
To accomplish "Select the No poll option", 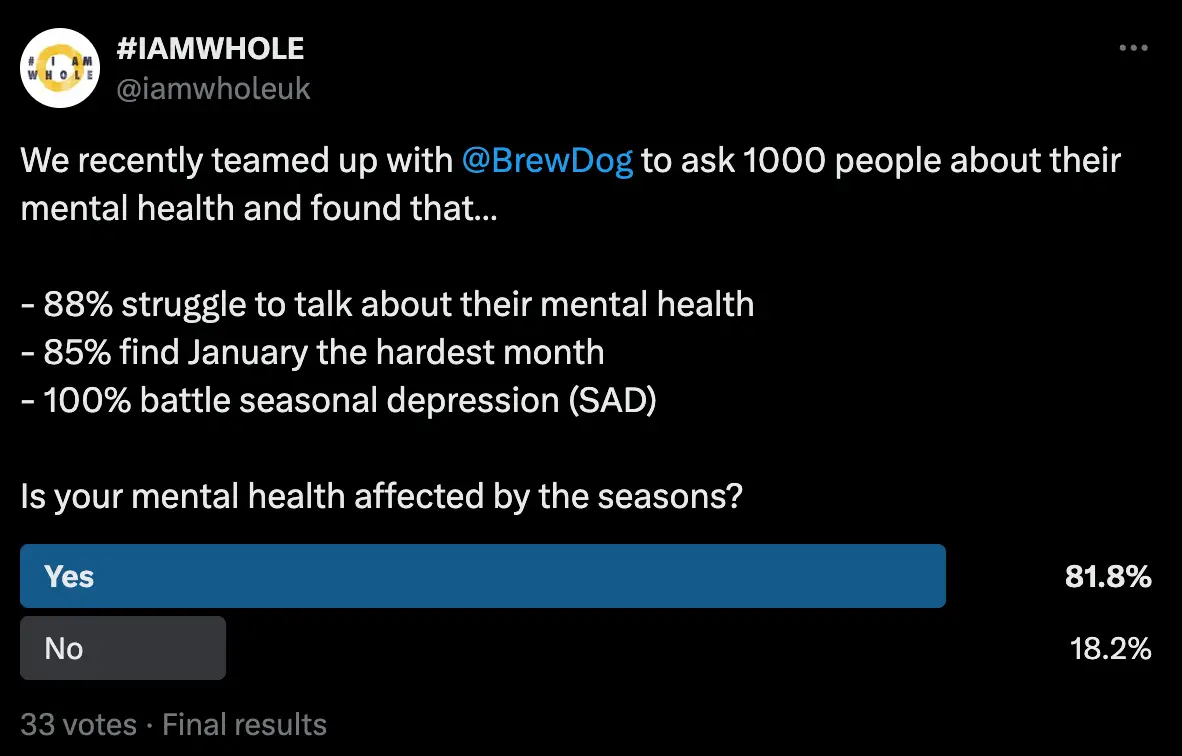I will tap(123, 648).
